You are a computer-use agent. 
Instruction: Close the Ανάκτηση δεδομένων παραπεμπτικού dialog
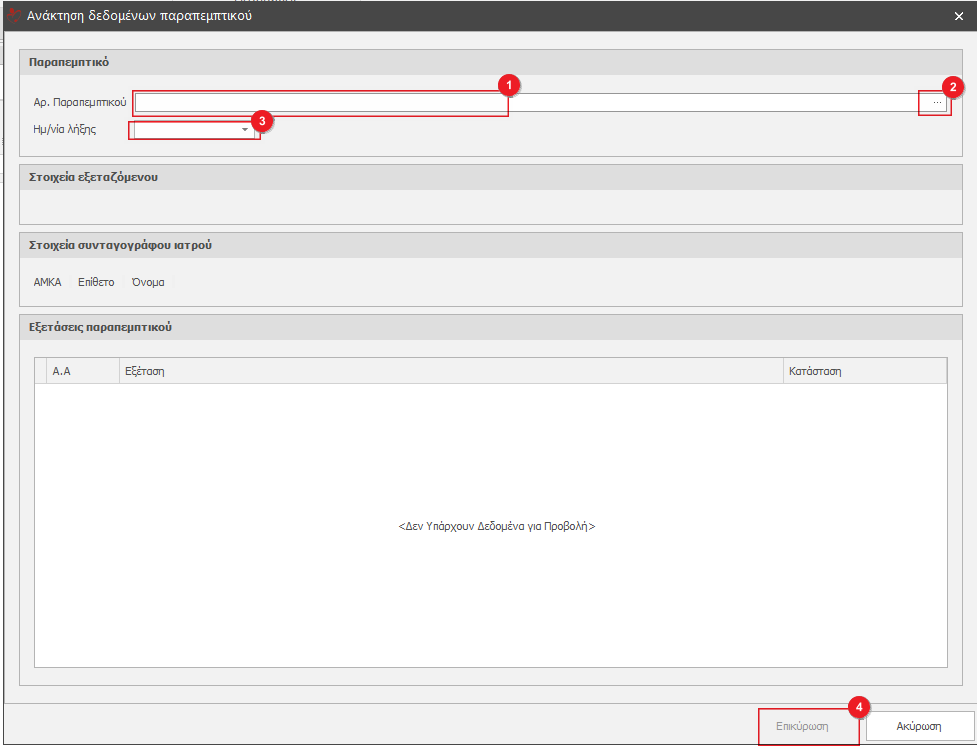click(958, 15)
